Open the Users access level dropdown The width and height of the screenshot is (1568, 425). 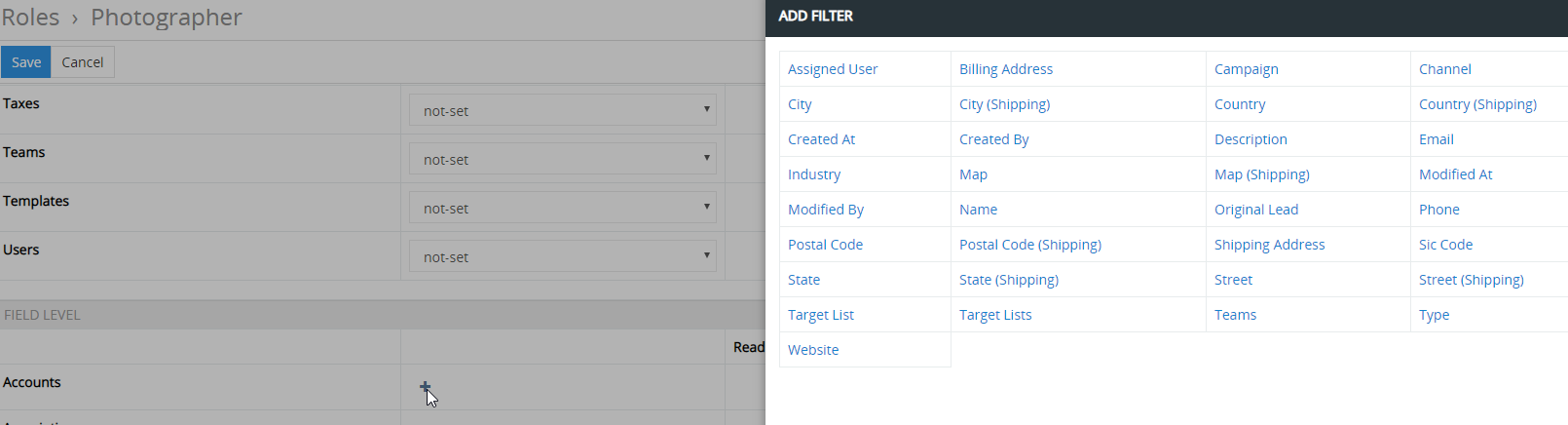point(563,256)
